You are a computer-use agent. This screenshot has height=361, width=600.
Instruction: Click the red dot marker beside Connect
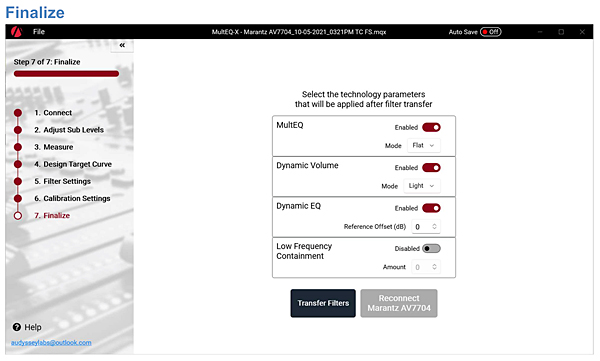(18, 113)
